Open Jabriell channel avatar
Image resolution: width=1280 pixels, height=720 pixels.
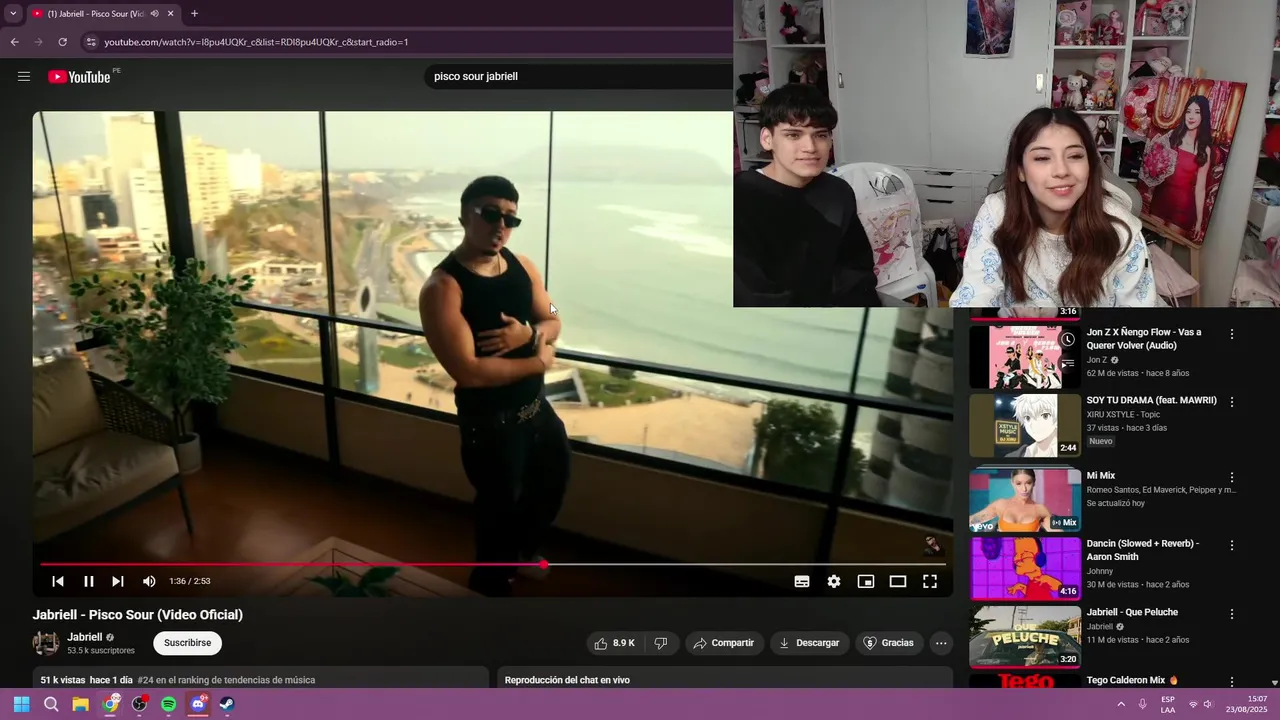pyautogui.click(x=46, y=643)
